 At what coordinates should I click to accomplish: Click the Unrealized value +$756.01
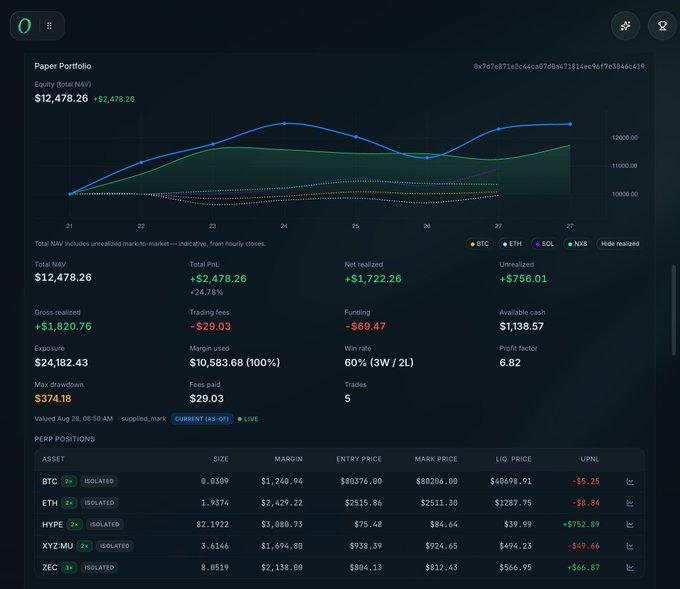pyautogui.click(x=523, y=279)
